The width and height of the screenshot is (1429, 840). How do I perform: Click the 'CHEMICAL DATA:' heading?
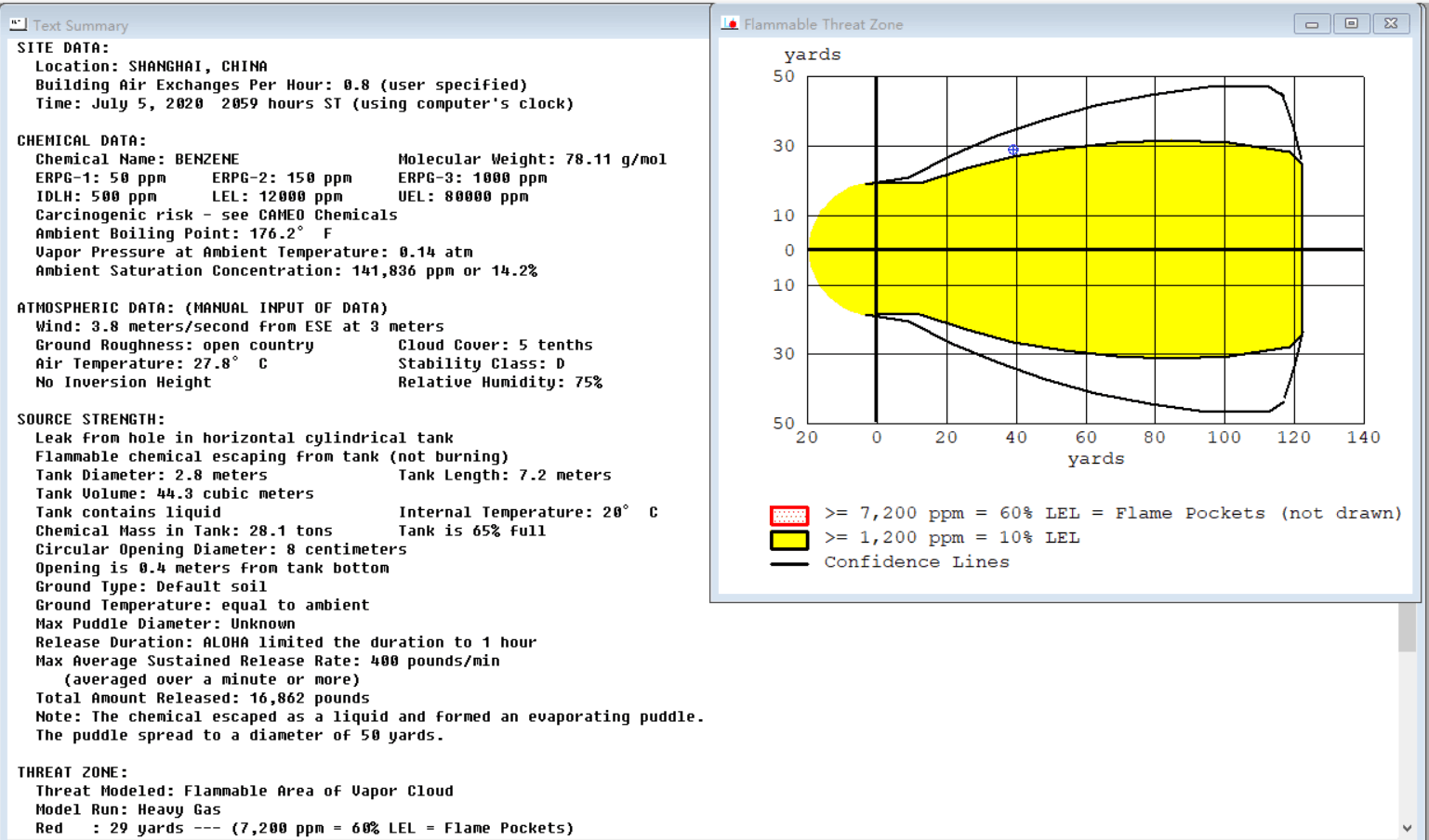[82, 141]
